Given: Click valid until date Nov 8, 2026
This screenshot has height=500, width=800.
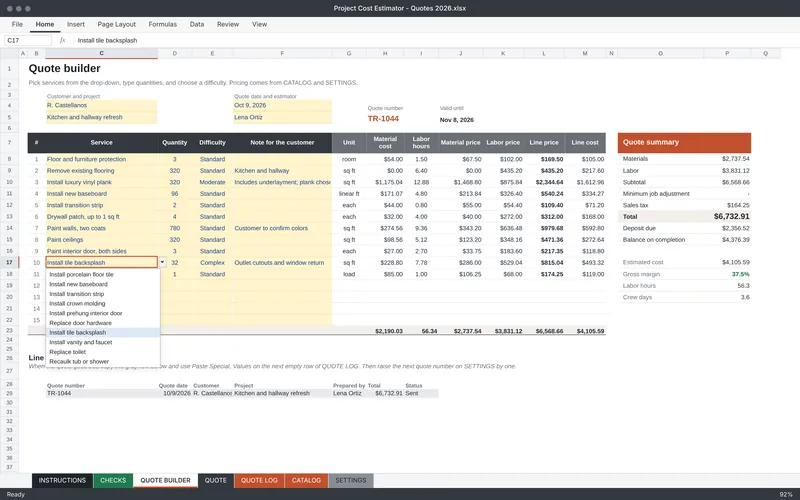Looking at the screenshot, I should (457, 120).
